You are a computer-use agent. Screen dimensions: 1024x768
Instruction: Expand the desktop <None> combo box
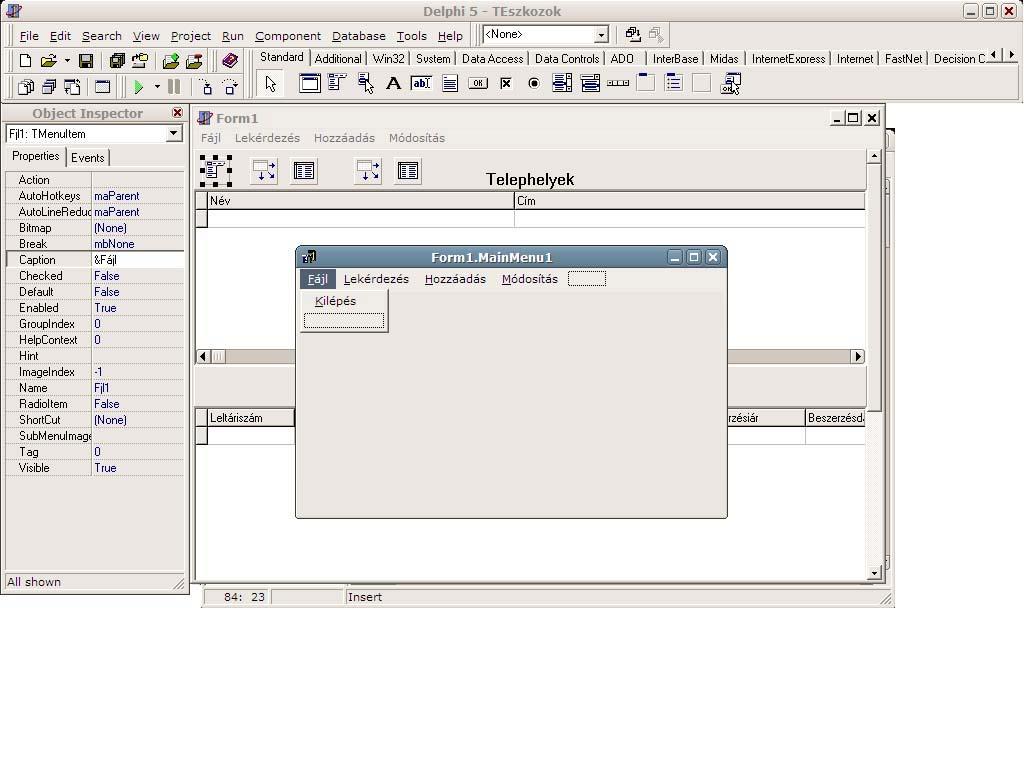[601, 35]
